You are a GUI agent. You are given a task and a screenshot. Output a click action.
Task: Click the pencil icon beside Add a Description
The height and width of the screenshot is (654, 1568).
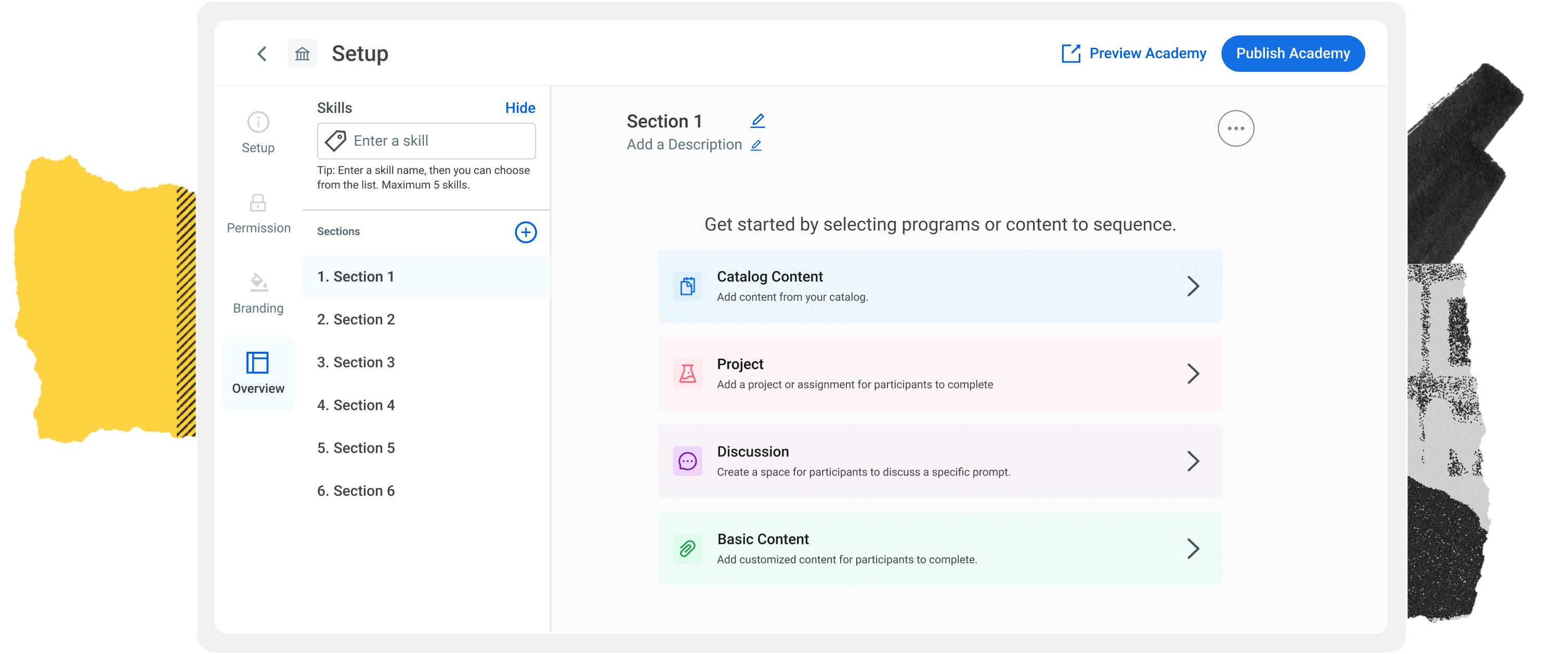tap(756, 145)
